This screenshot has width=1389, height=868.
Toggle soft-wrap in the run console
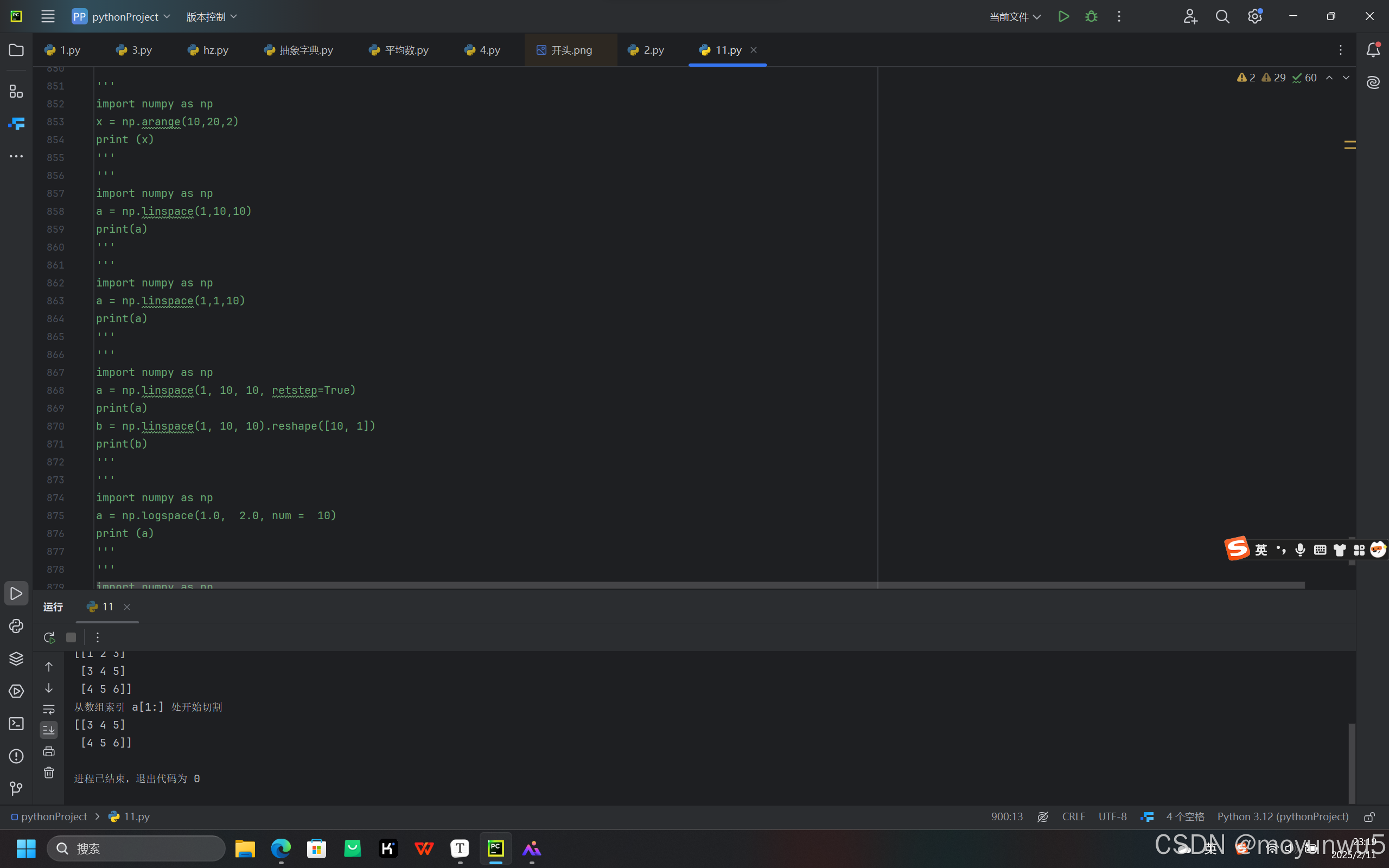(x=49, y=710)
